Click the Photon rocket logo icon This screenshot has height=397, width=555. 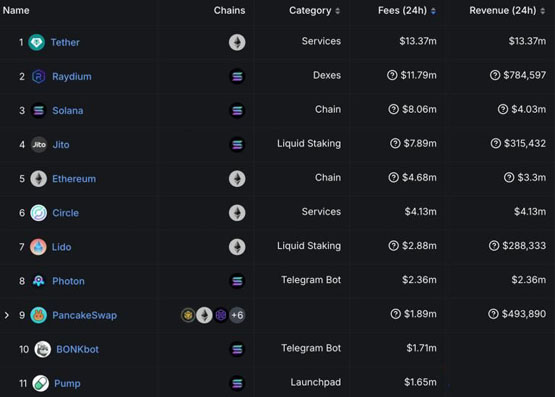tap(38, 281)
